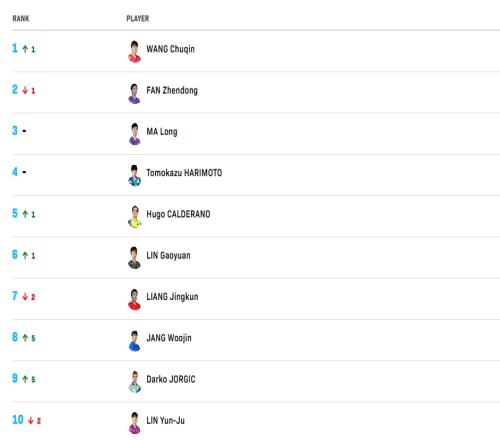
Task: Click the RANK column header
Action: click(x=21, y=18)
